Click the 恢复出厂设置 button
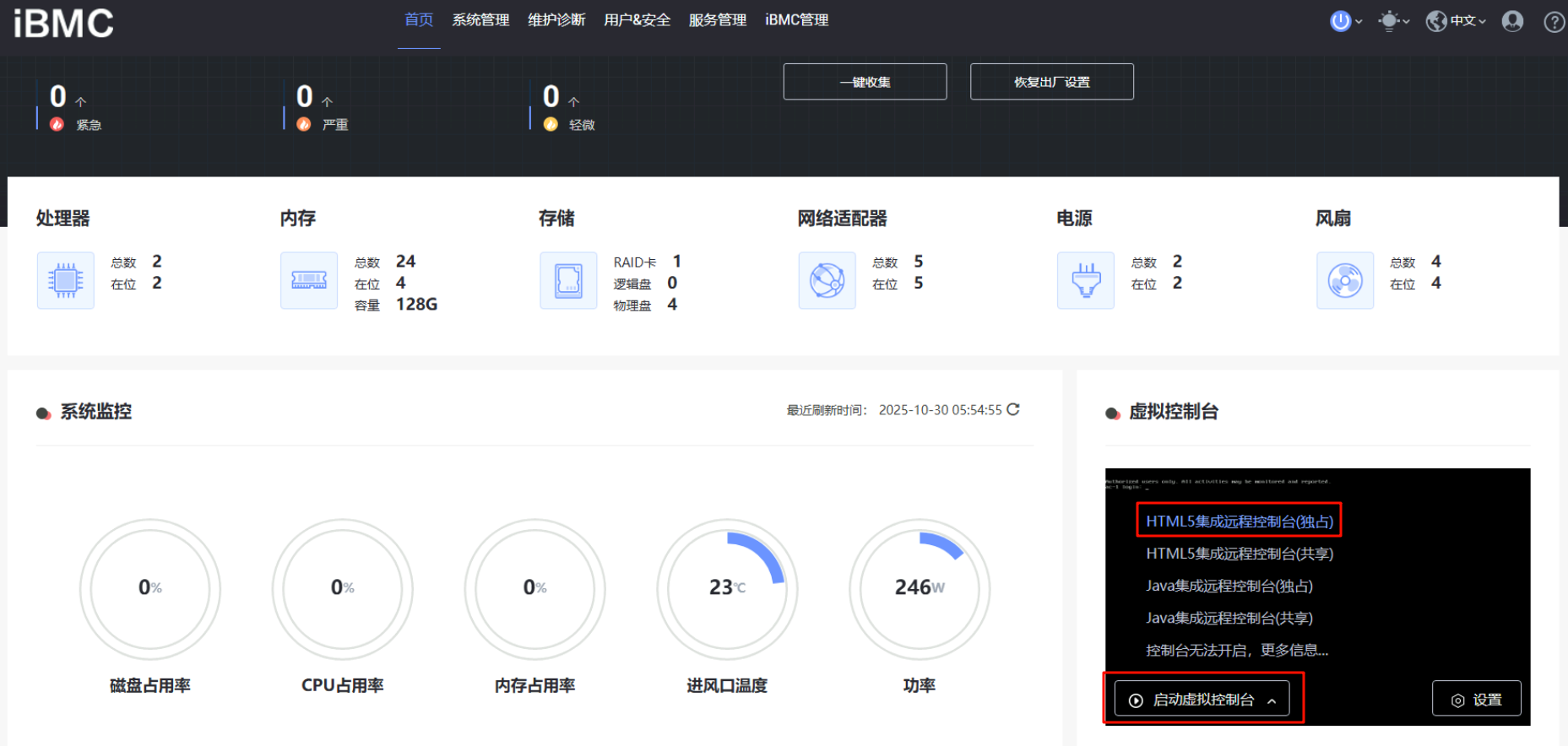The width and height of the screenshot is (1568, 746). [1051, 82]
